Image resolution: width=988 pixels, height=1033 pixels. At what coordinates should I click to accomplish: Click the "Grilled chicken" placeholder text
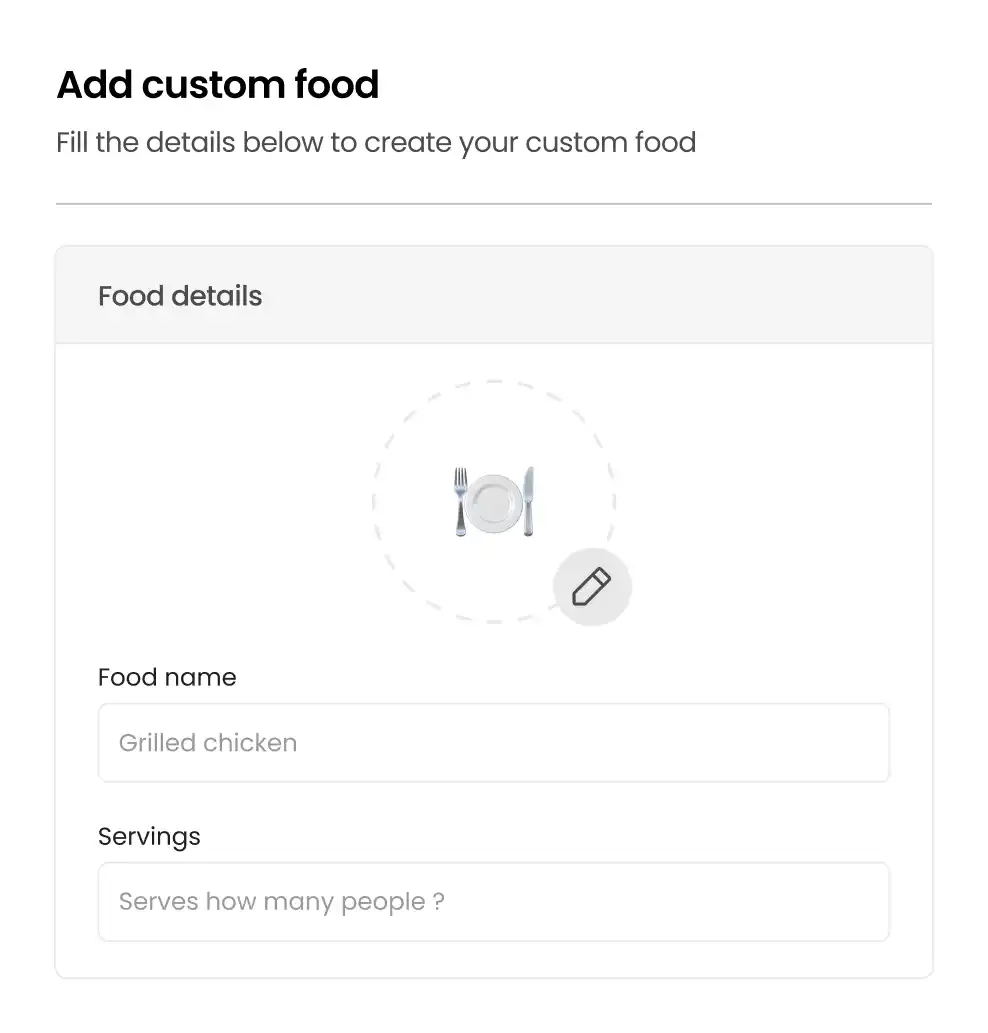[208, 742]
